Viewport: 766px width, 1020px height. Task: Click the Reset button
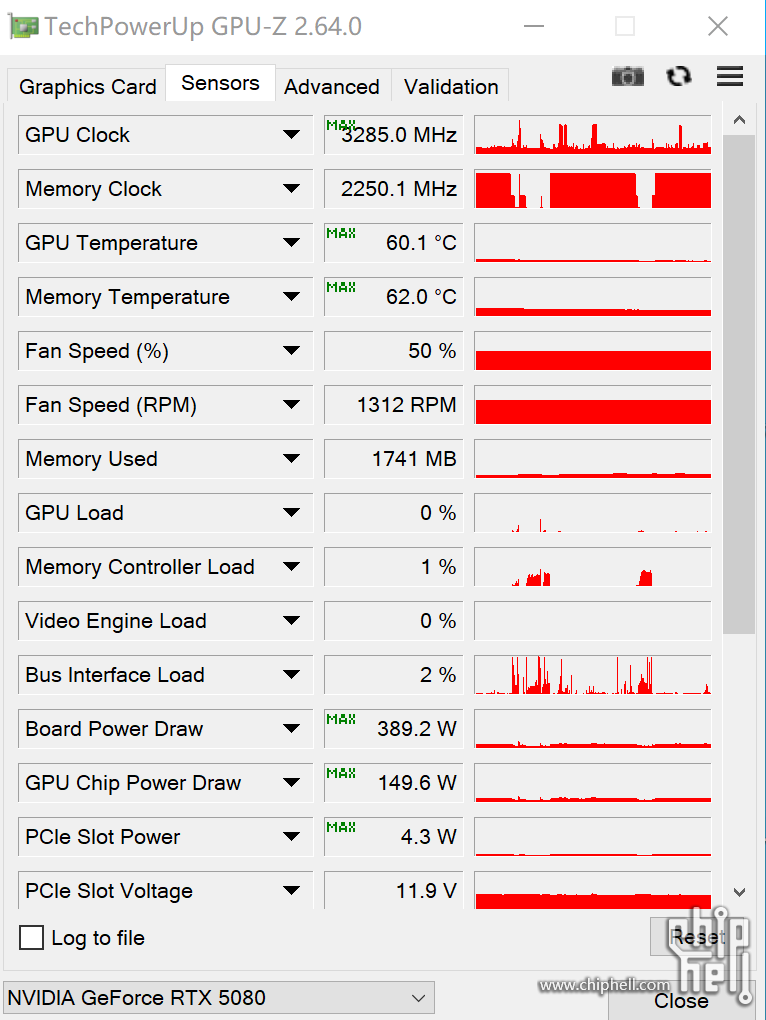click(696, 937)
